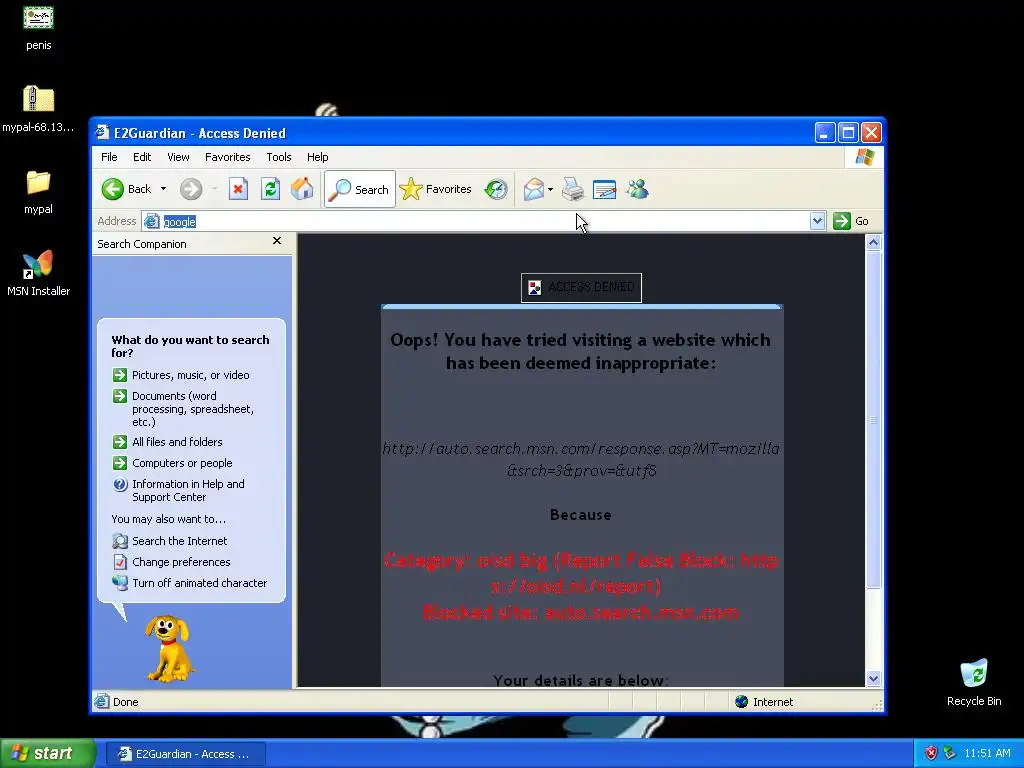Image resolution: width=1024 pixels, height=768 pixels.
Task: Open Information in Help and Support Center
Action: tap(178, 490)
